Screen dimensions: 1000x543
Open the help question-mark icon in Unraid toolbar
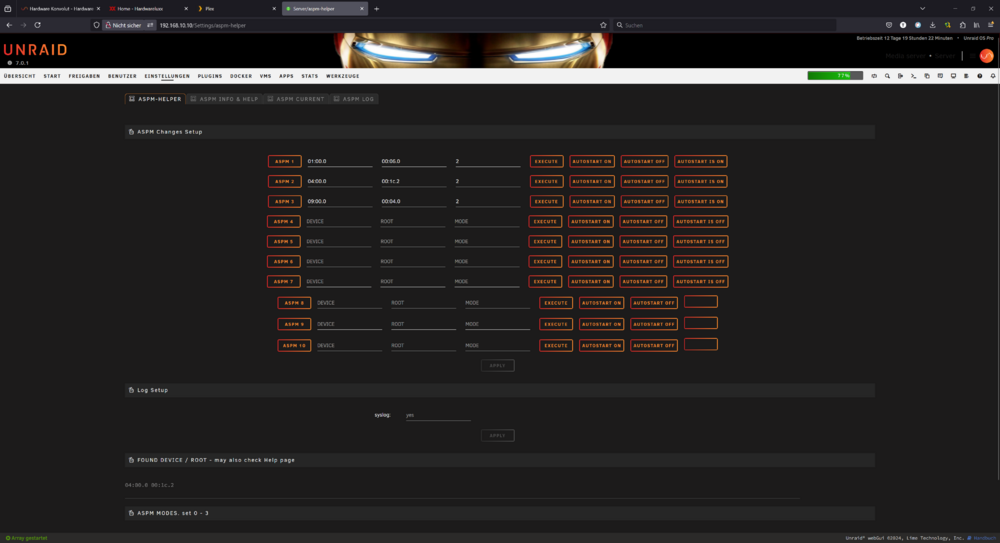click(x=980, y=76)
